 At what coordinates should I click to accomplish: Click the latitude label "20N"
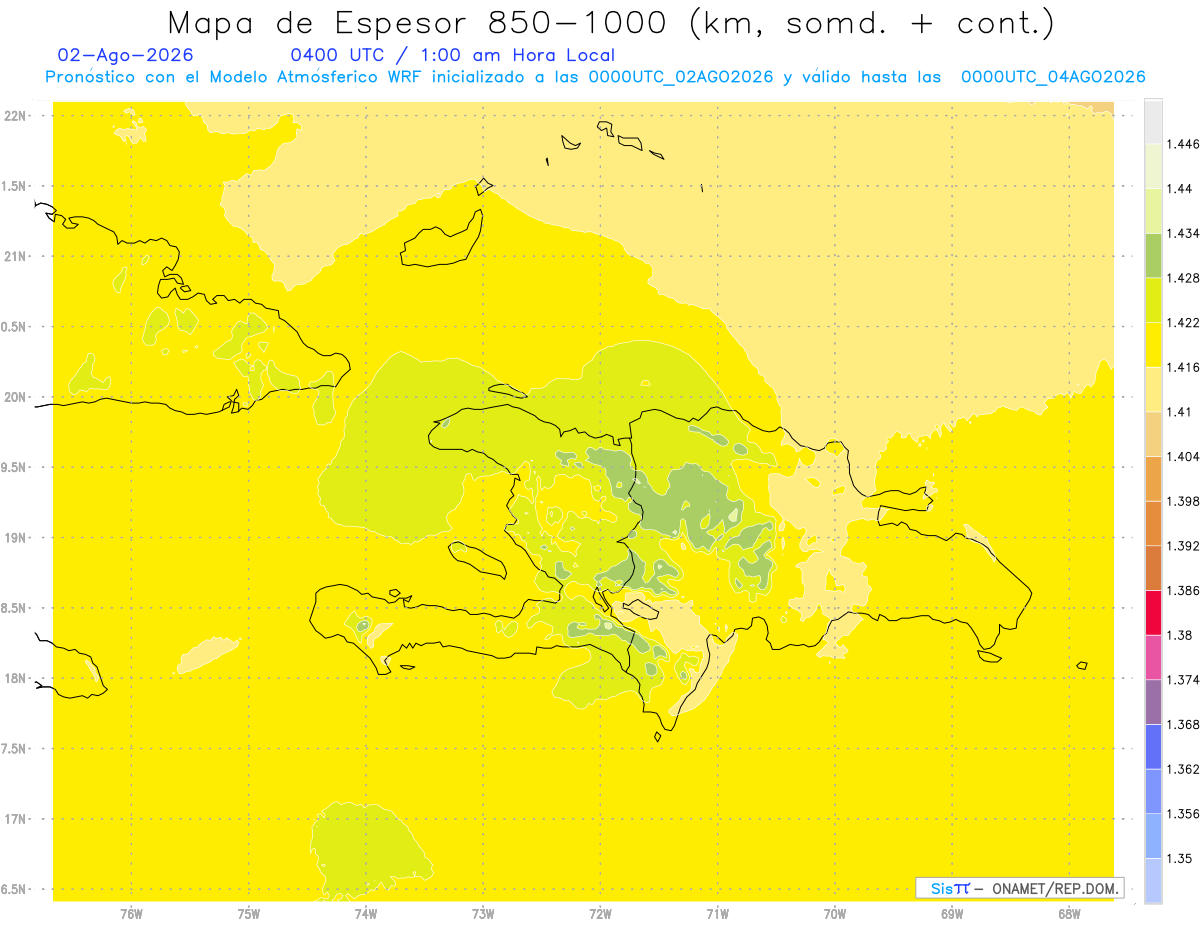[15, 397]
